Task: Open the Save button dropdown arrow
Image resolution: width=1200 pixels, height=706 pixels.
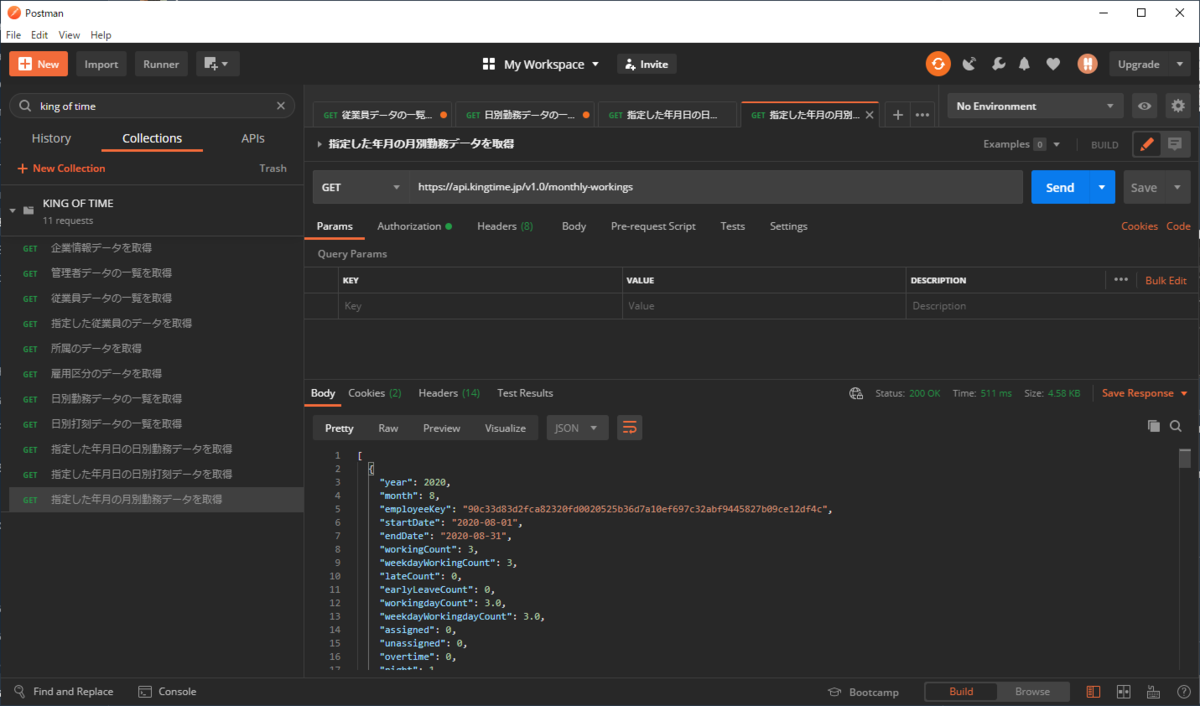Action: [1177, 187]
